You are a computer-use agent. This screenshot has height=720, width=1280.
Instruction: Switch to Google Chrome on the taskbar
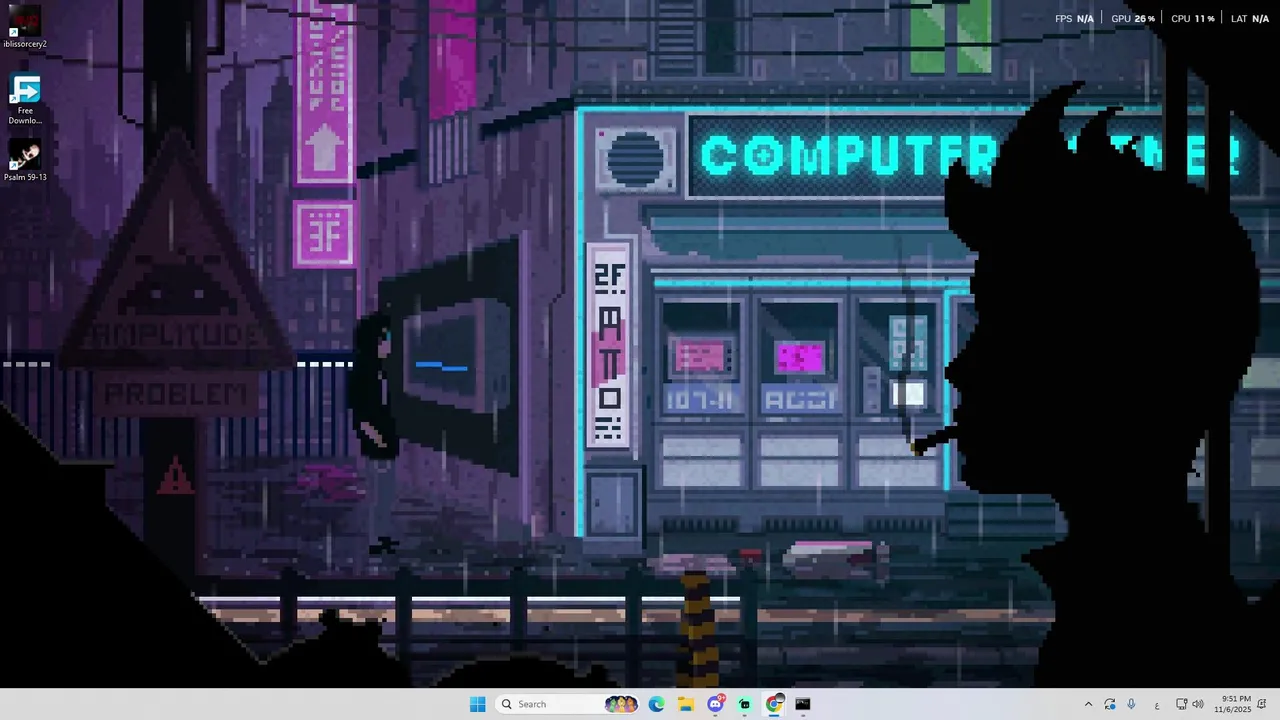point(774,704)
